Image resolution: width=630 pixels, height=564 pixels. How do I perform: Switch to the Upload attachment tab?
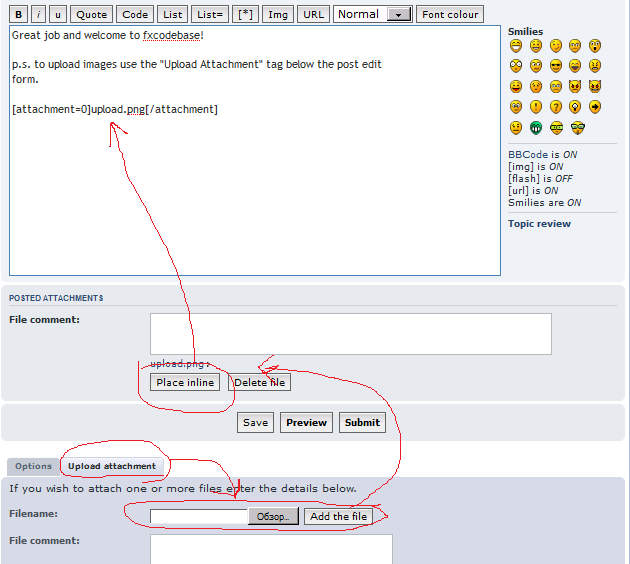112,466
